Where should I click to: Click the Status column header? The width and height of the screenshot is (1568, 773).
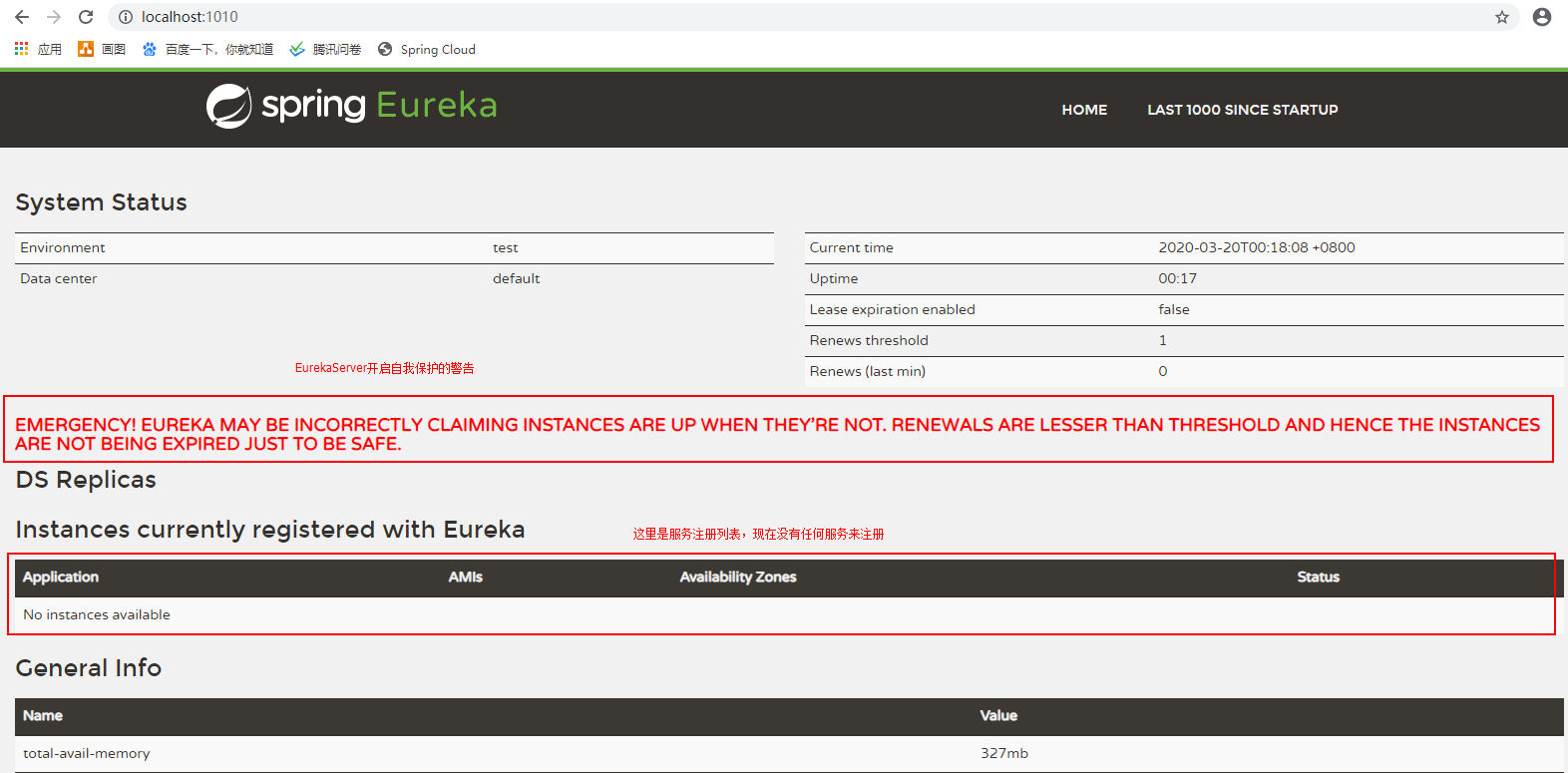[x=1319, y=577]
